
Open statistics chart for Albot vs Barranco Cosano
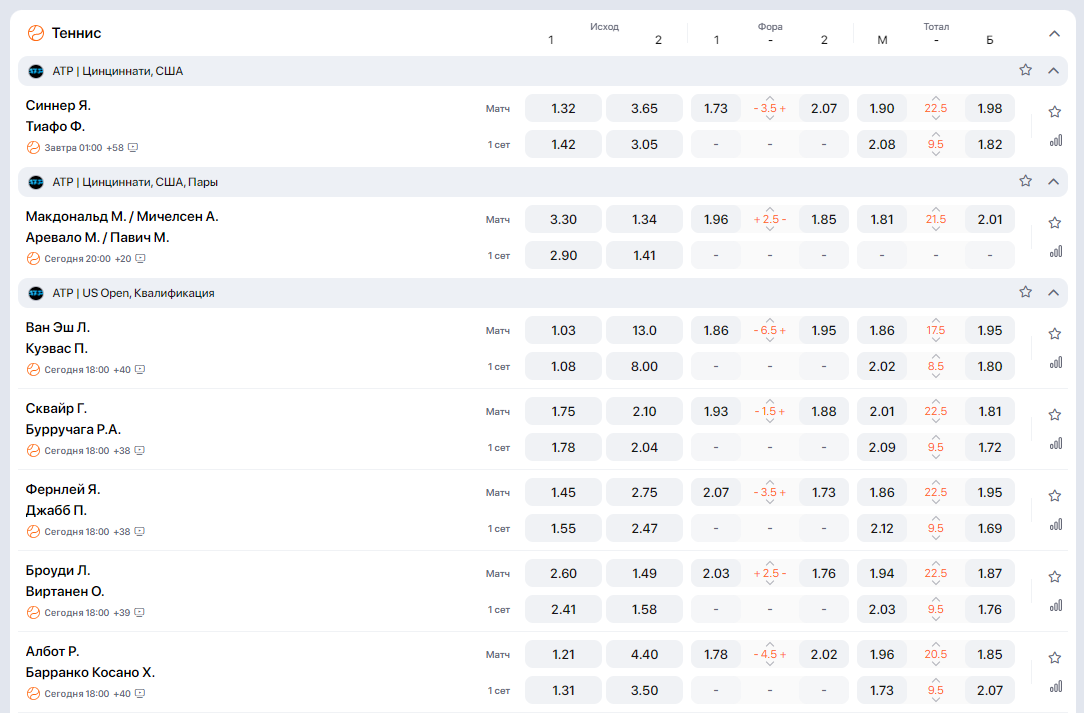1055,686
